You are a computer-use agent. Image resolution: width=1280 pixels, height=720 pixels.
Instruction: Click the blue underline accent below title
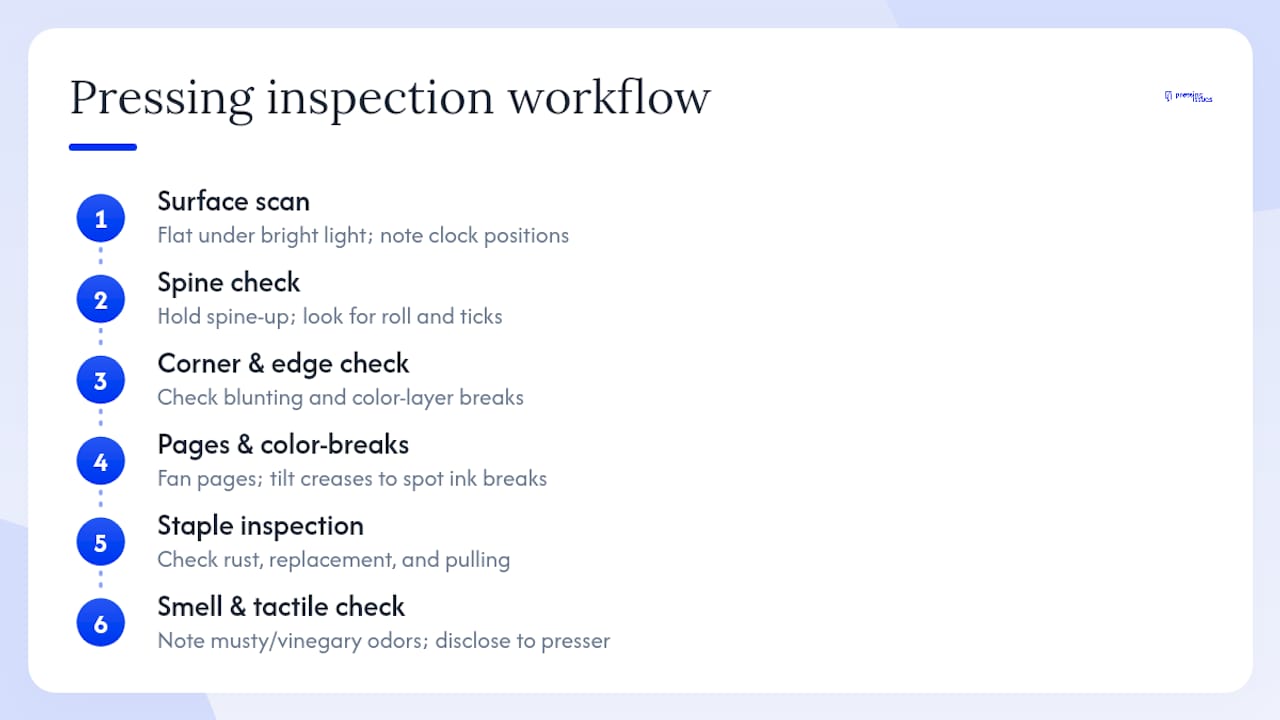(x=102, y=147)
